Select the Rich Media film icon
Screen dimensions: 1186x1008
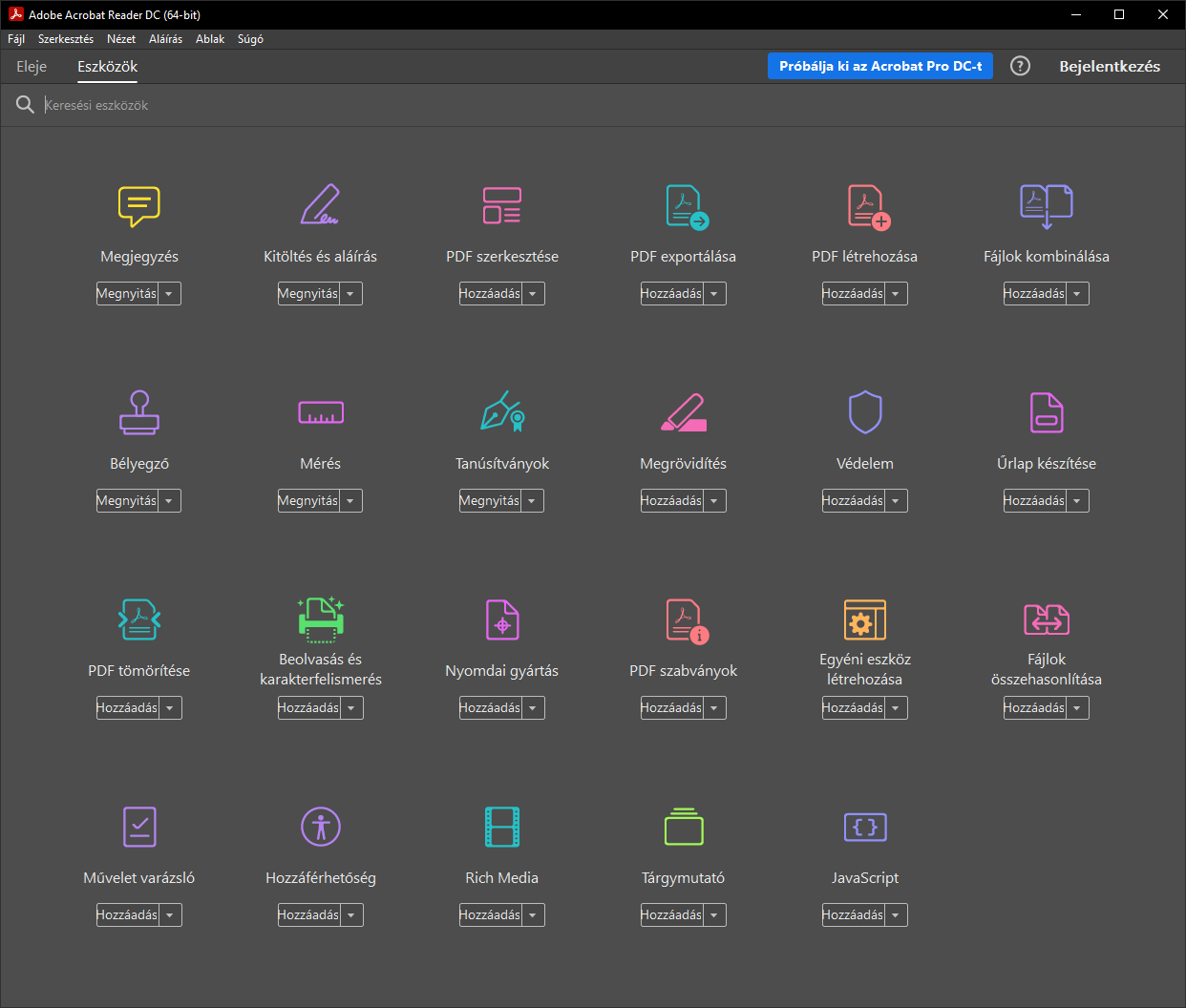coord(502,827)
